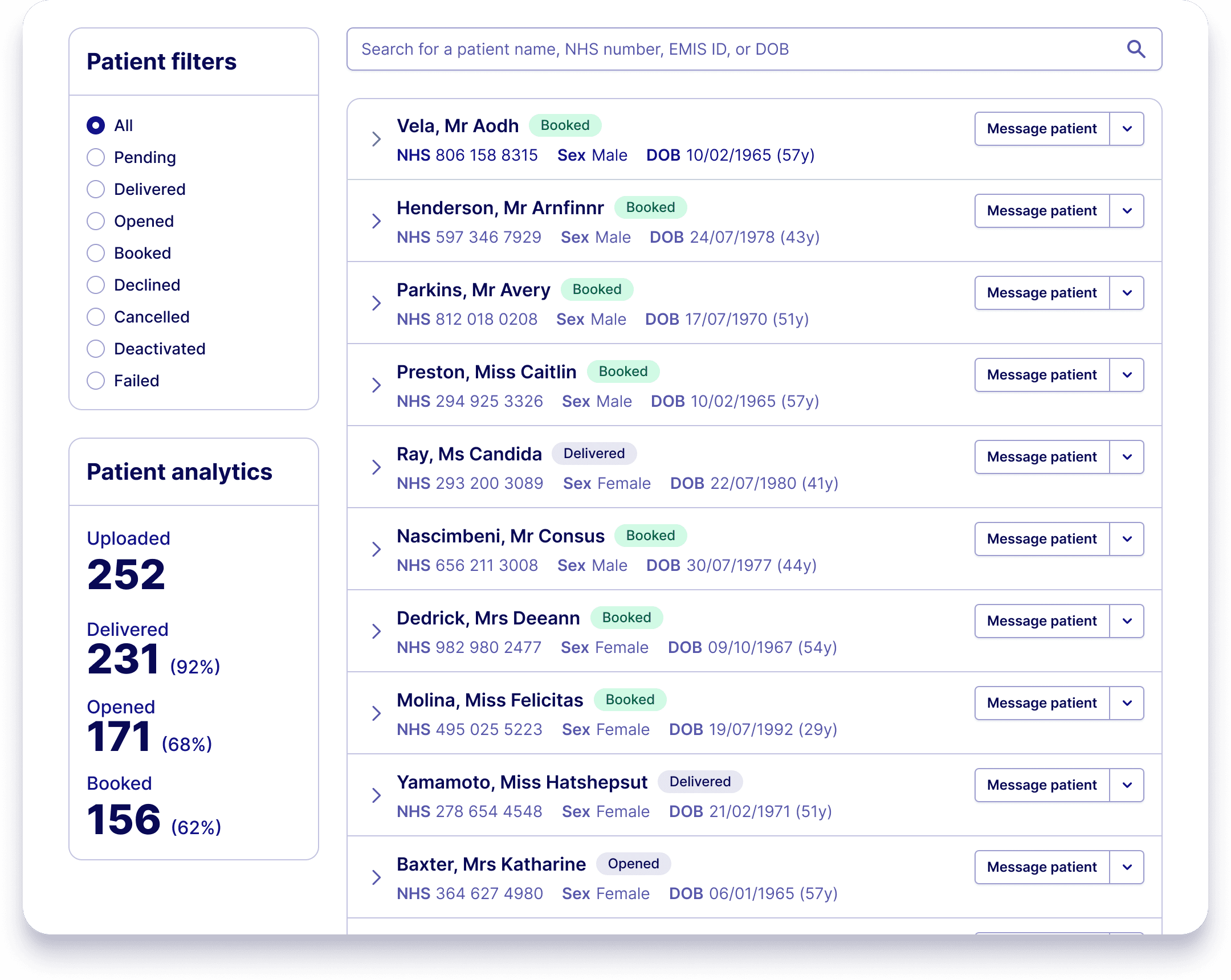This screenshot has width=1231, height=980.
Task: Expand the Ray, Ms Candida patient row
Action: pos(376,467)
